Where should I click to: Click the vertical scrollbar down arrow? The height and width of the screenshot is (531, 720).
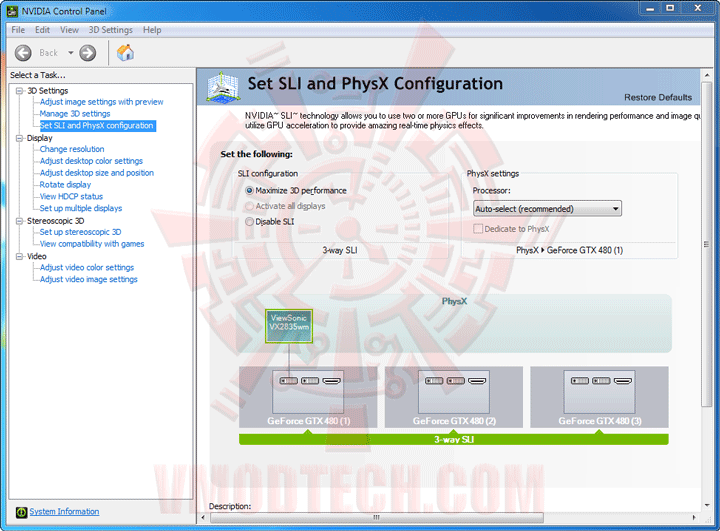[707, 505]
